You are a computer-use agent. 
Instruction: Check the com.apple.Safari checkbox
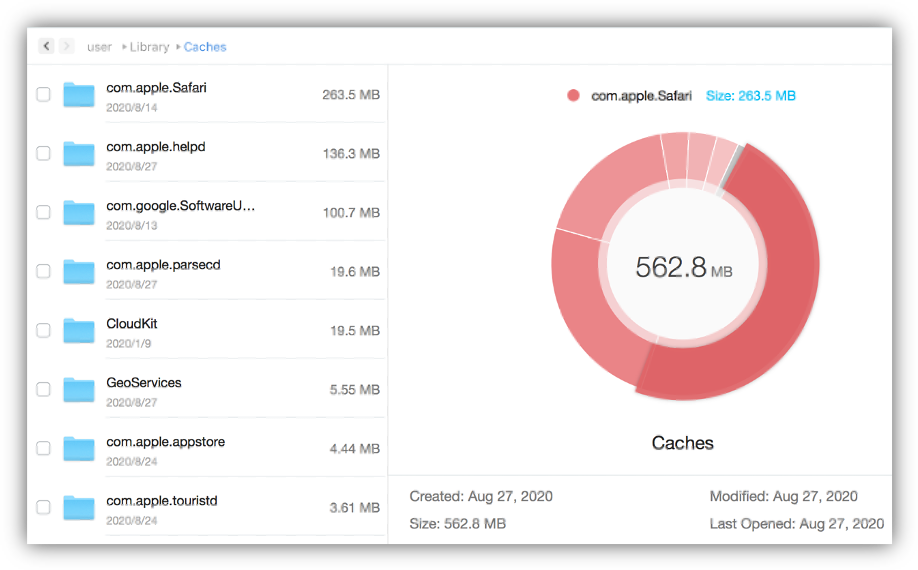tap(43, 95)
